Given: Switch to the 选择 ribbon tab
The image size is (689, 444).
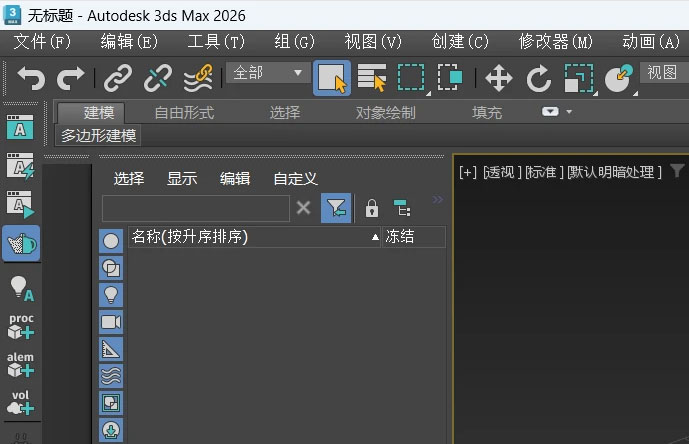Looking at the screenshot, I should click(285, 113).
